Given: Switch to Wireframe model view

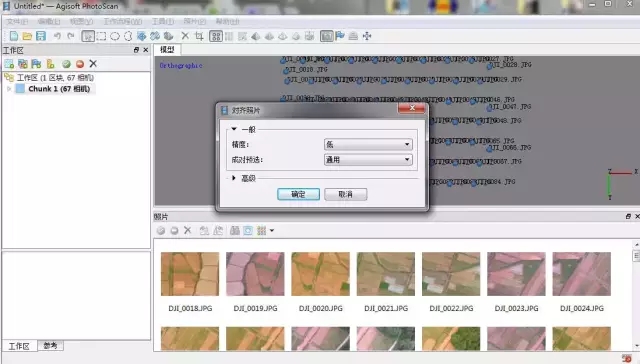Looking at the screenshot, I should pos(283,36).
